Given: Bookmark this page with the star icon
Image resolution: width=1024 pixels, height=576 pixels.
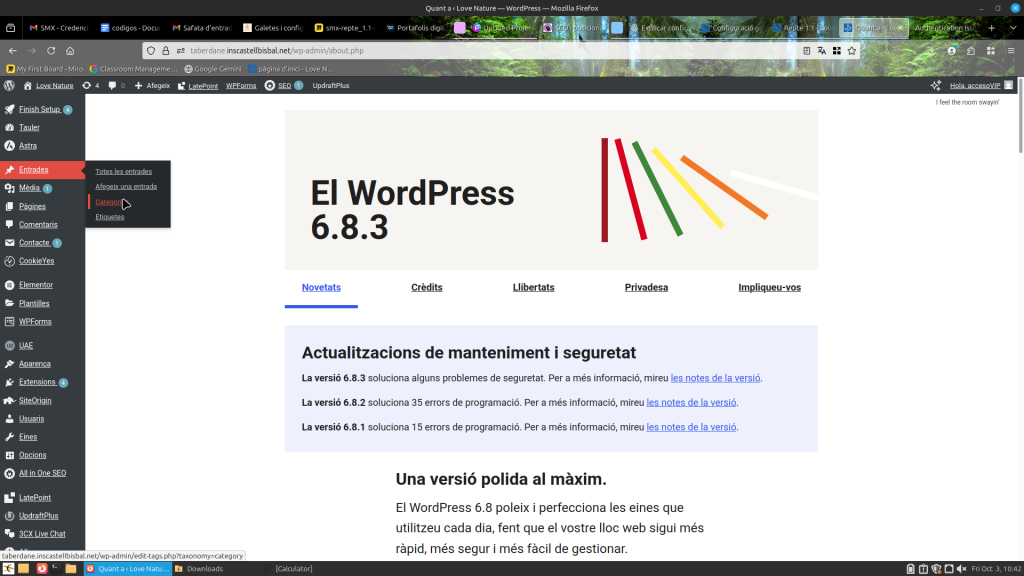Looking at the screenshot, I should 852,50.
